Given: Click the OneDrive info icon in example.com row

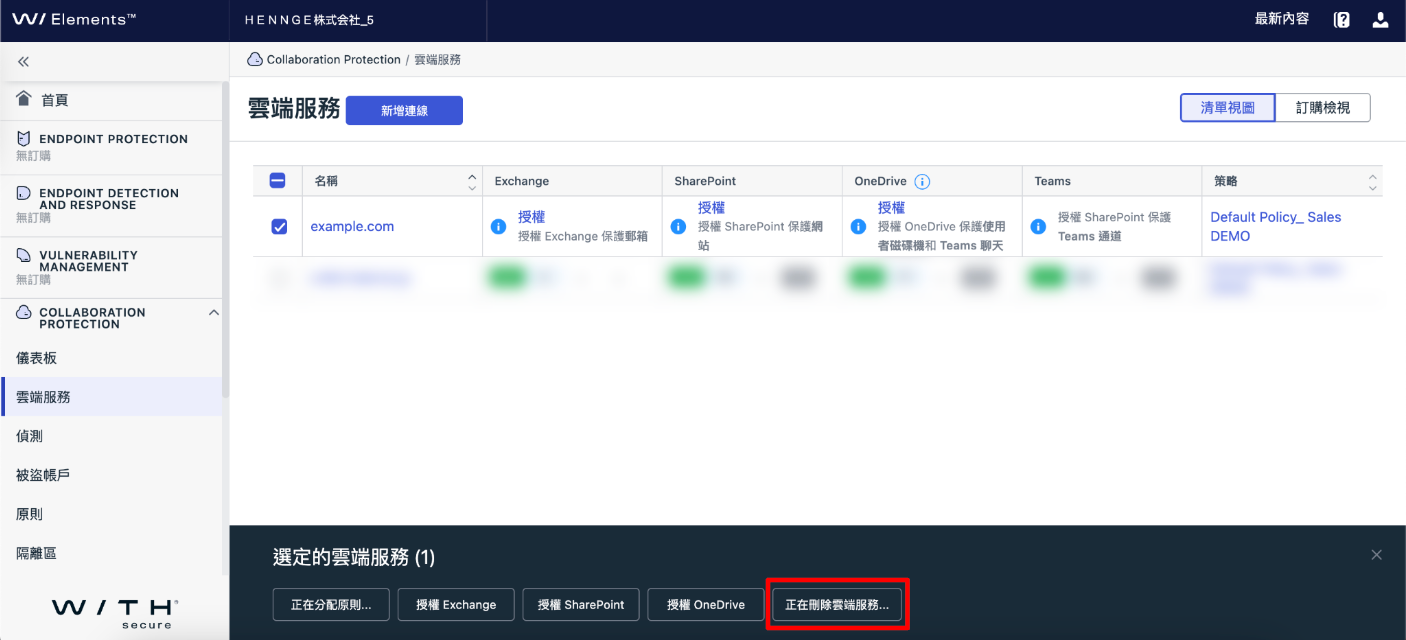Looking at the screenshot, I should 858,227.
